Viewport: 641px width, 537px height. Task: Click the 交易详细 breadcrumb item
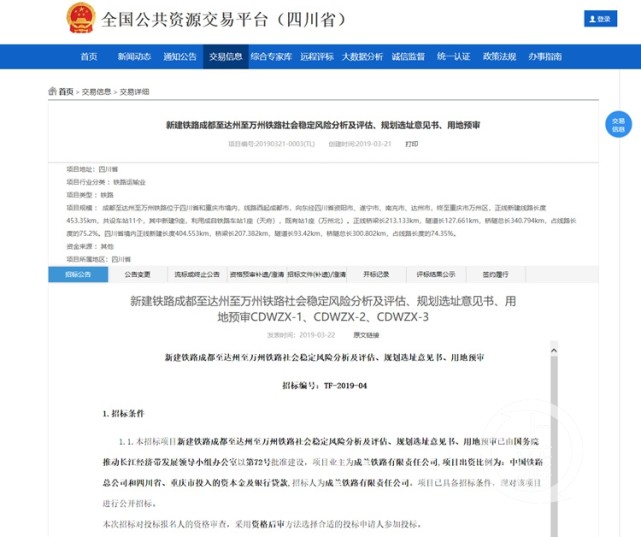tap(134, 92)
